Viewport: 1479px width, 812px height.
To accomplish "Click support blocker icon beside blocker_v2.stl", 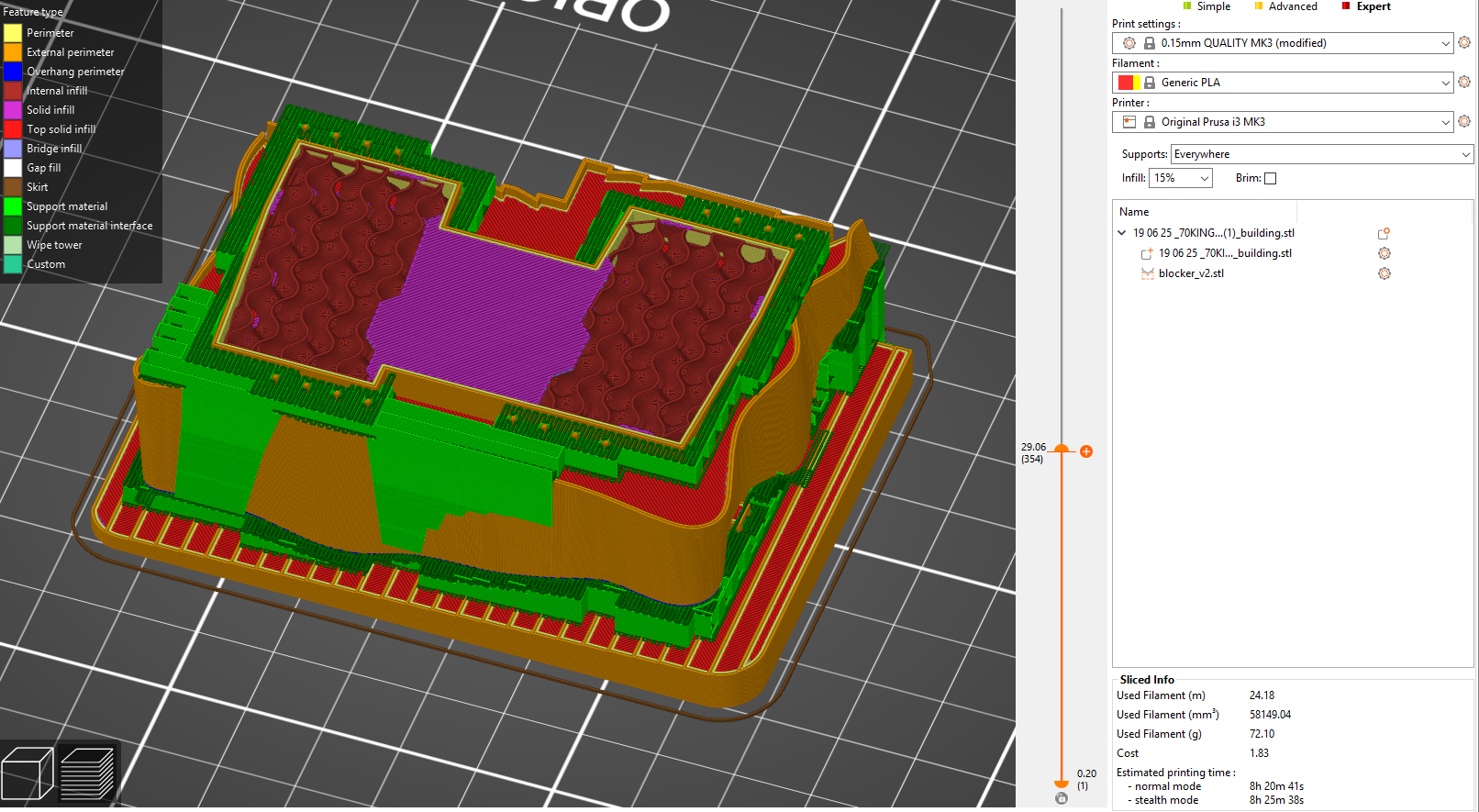I will (1147, 273).
